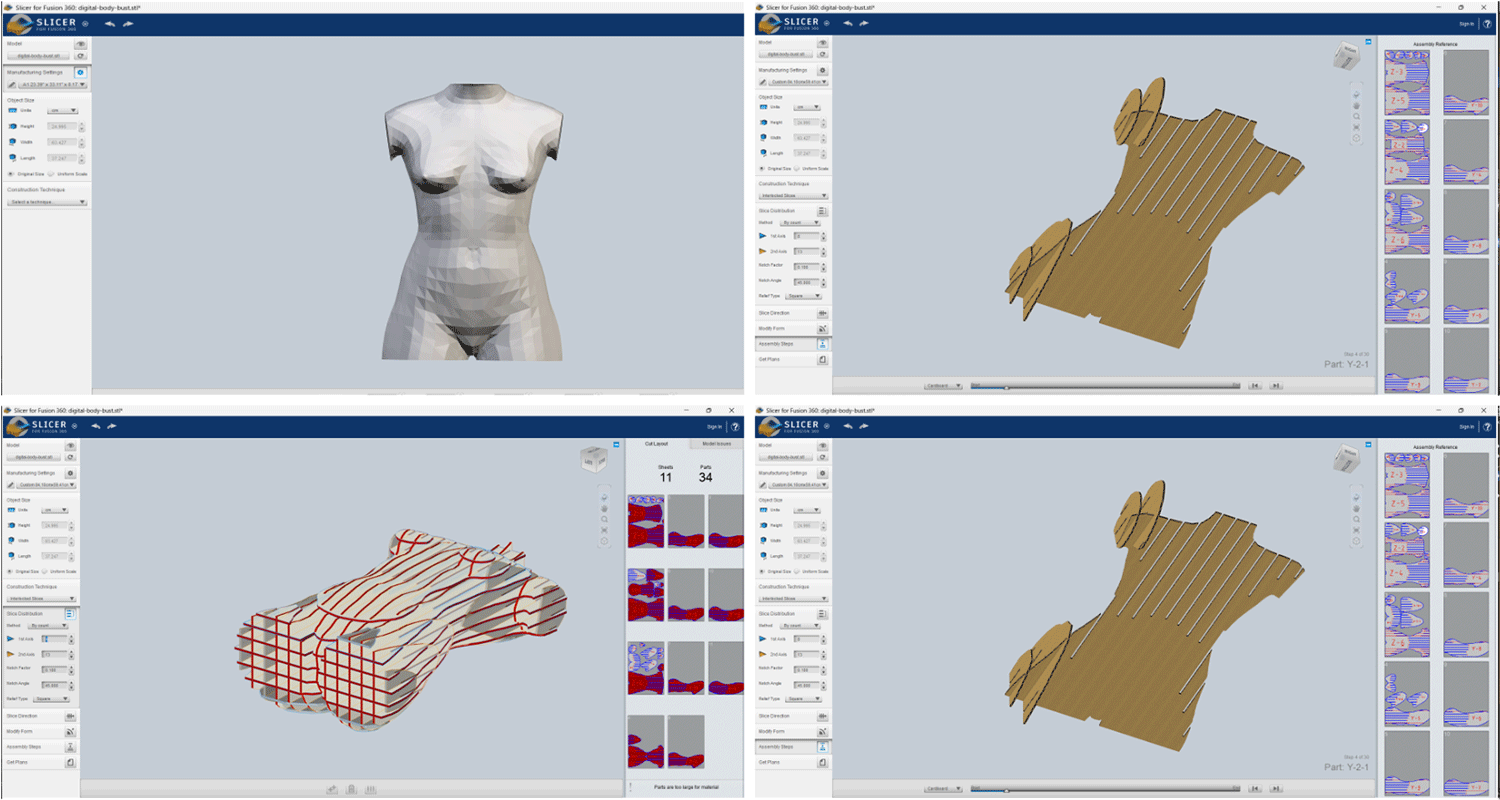Open Assembly Steps in the Cut Layout window

tap(70, 747)
